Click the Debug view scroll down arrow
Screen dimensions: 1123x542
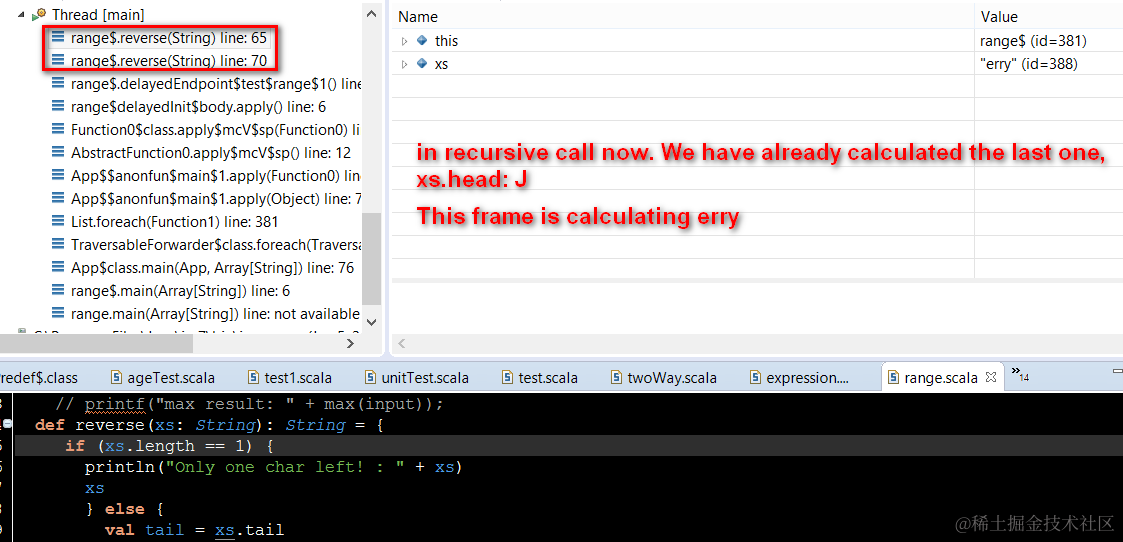tap(371, 321)
